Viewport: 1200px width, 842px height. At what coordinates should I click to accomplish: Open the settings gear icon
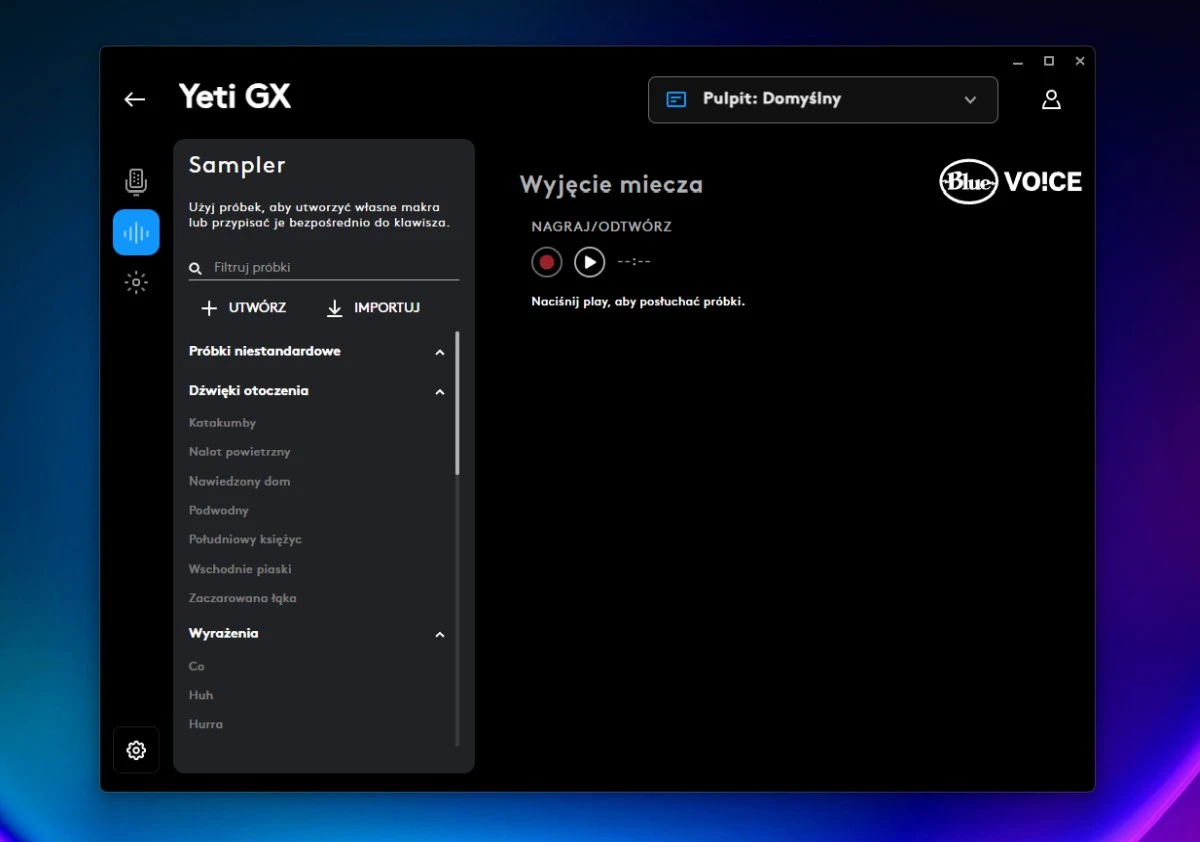136,750
